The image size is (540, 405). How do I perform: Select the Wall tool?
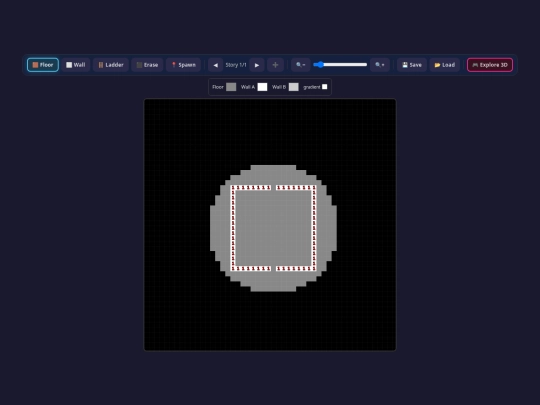[76, 65]
